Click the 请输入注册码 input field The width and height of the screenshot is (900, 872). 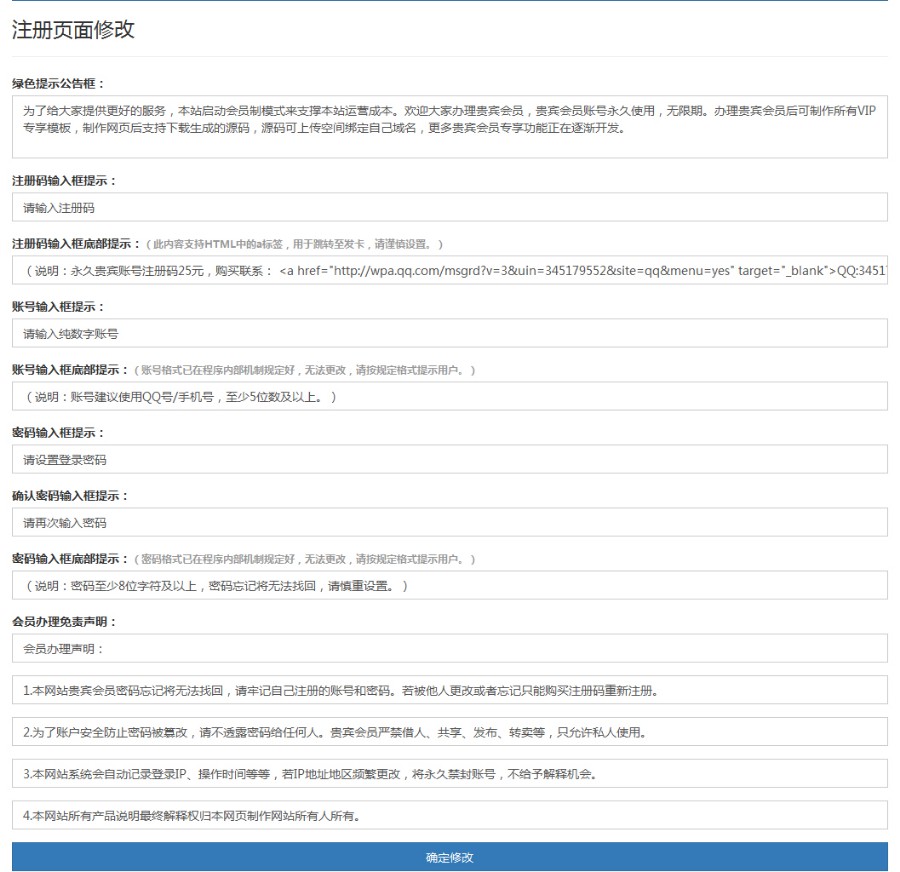pyautogui.click(x=449, y=207)
